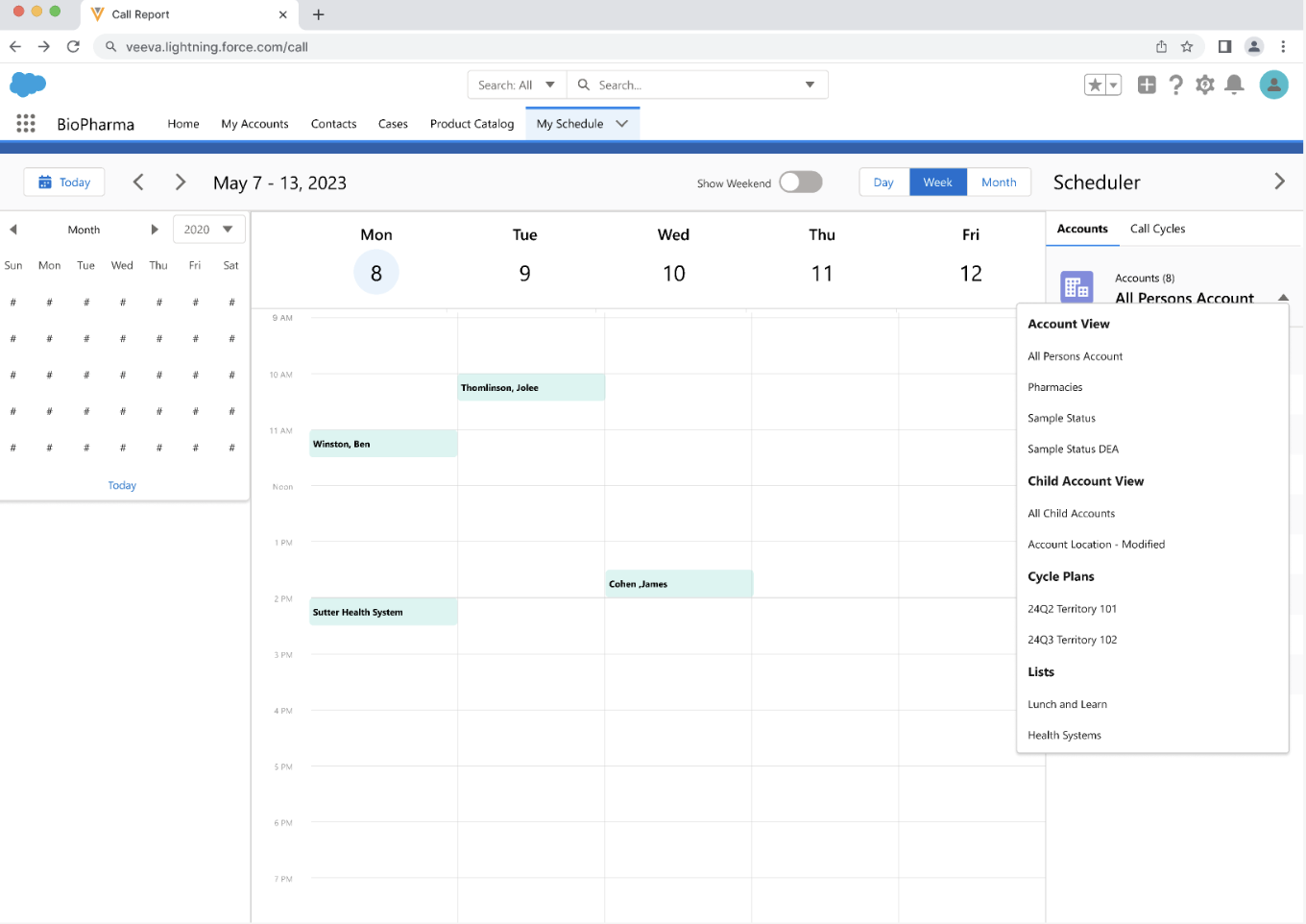Click the Help question mark icon

tap(1175, 85)
